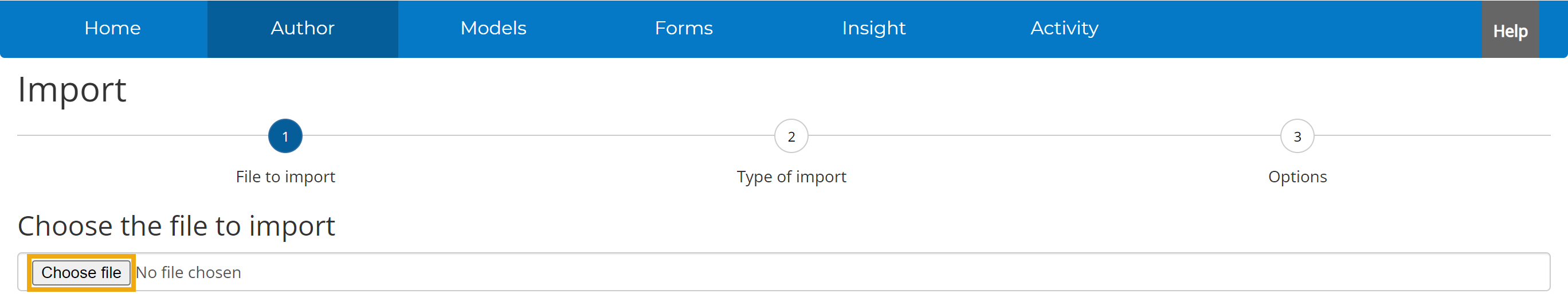
Task: Click the 'File to import' step label
Action: 285,177
